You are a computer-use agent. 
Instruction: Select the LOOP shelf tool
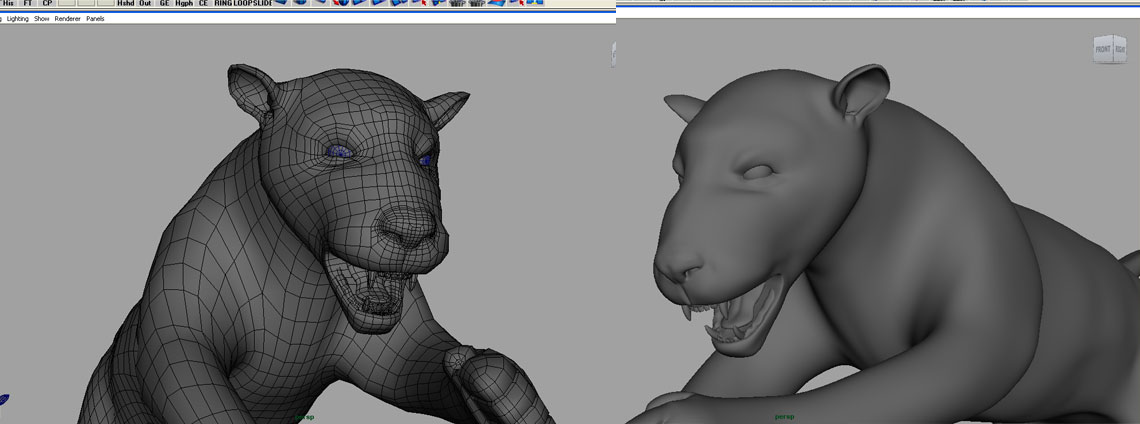[x=243, y=3]
